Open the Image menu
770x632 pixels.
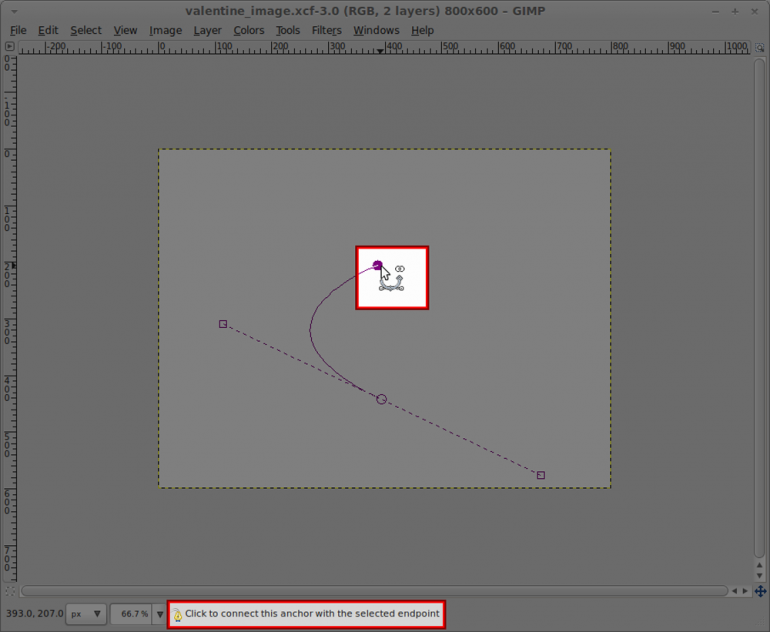pos(165,30)
